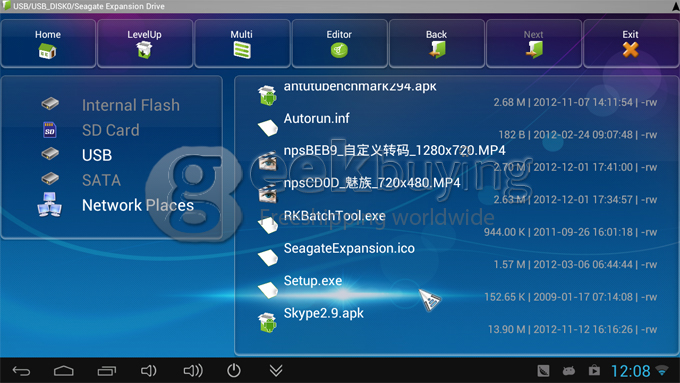Tap the recent apps navigation icon
The width and height of the screenshot is (680, 383).
(x=107, y=371)
